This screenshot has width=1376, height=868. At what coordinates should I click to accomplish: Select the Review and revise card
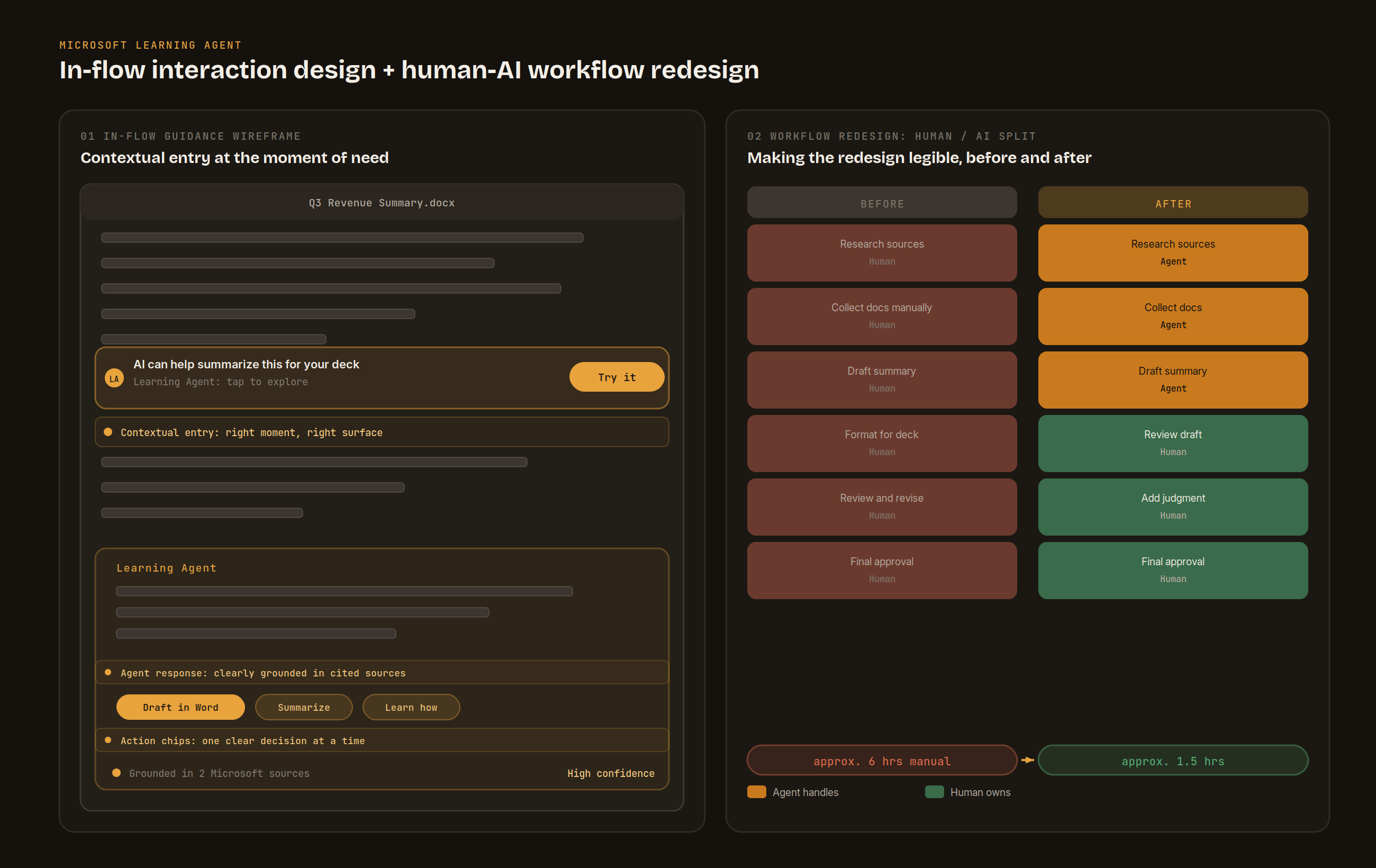882,507
